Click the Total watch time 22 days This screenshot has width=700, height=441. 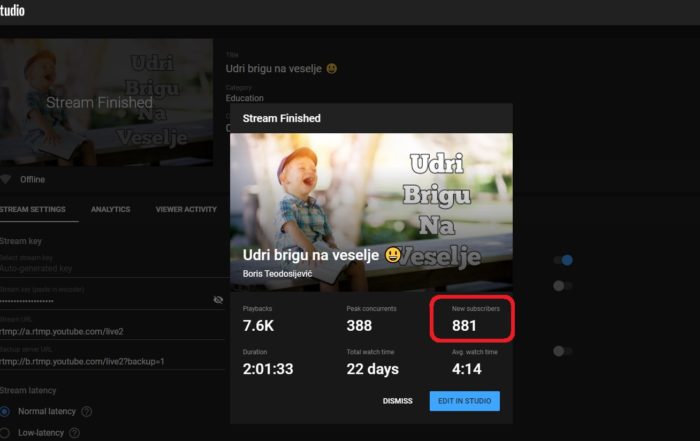point(372,369)
